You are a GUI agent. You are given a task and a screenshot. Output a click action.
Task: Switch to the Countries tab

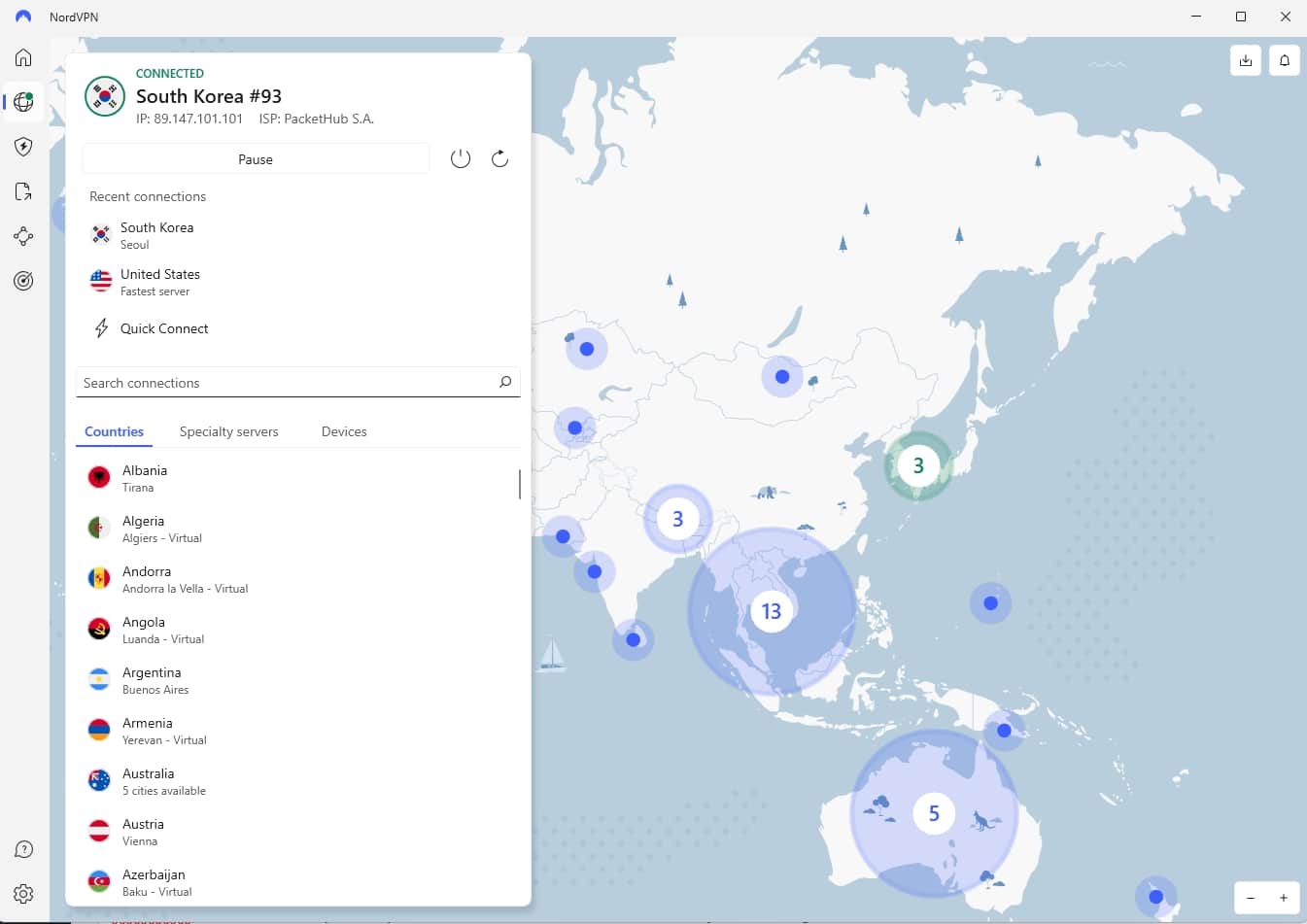pos(114,431)
